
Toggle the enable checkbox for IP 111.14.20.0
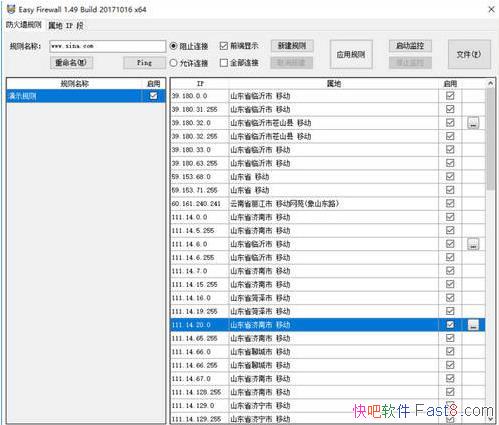click(450, 325)
